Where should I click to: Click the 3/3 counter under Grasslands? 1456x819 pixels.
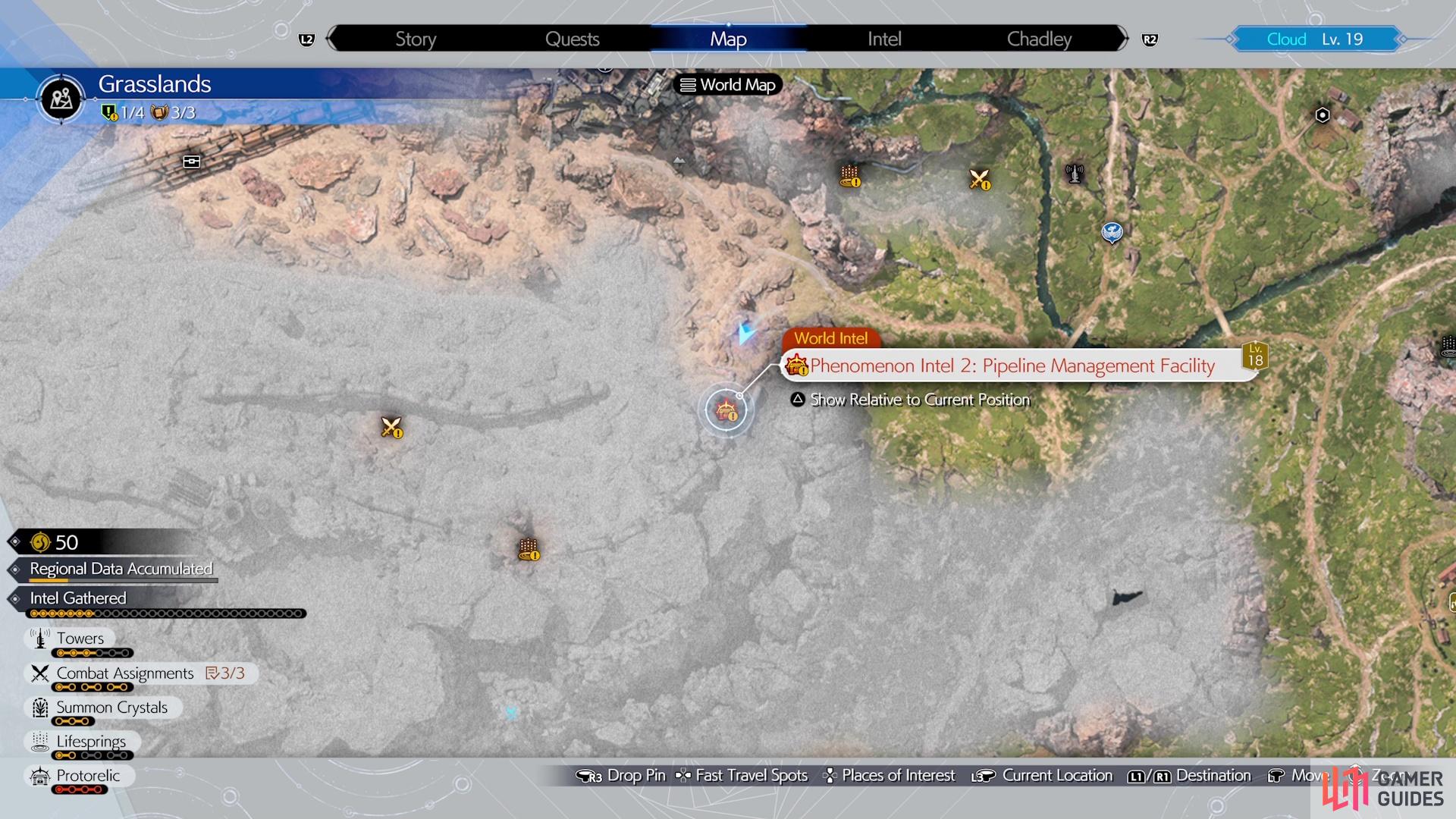(174, 113)
